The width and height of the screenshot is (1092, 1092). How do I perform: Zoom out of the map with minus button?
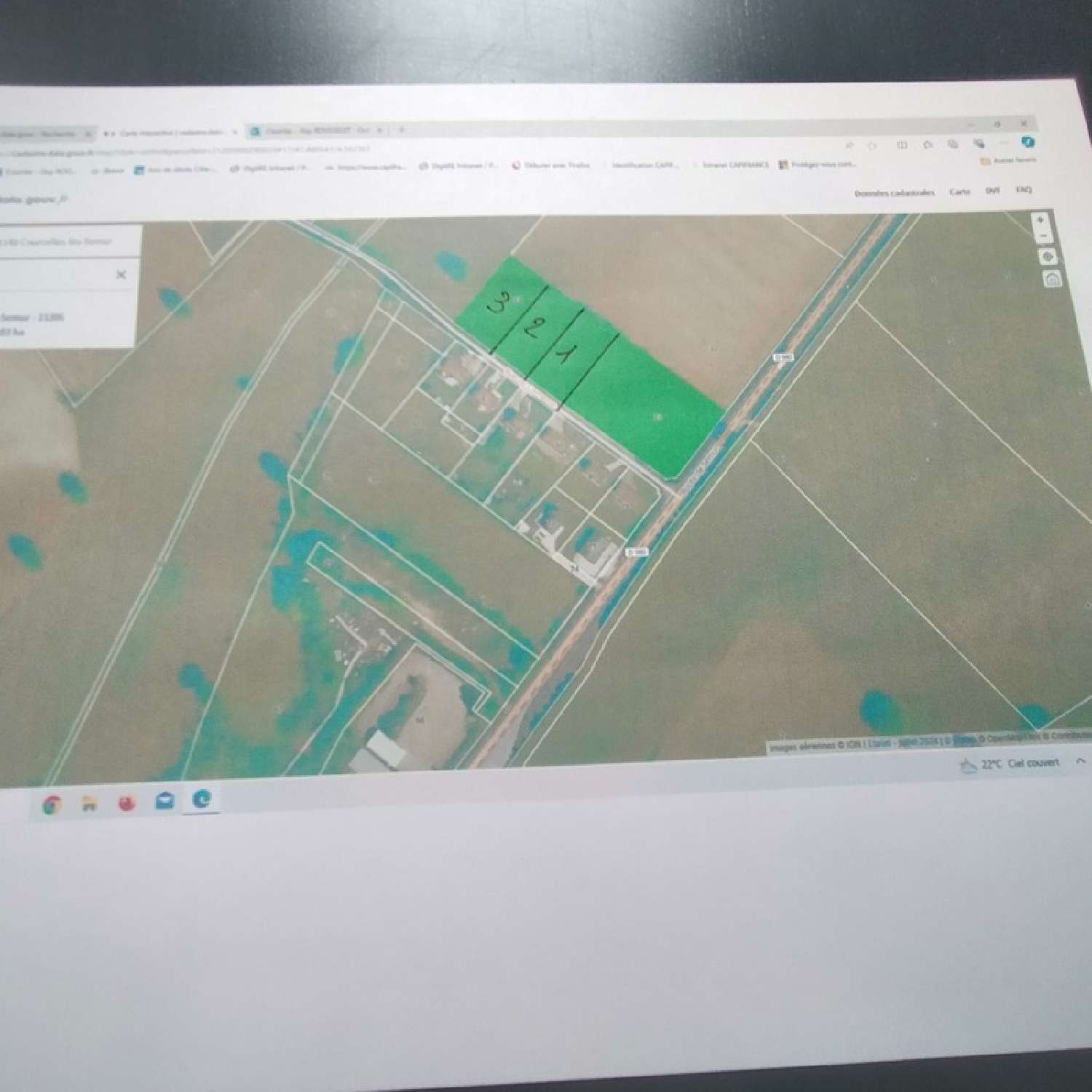1042,237
